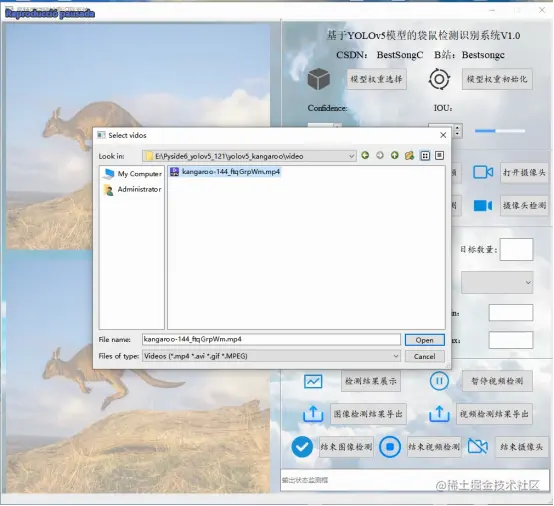Image resolution: width=554 pixels, height=506 pixels.
Task: Click the solid blue camera icon beside 摄像头检测
Action: (x=483, y=205)
